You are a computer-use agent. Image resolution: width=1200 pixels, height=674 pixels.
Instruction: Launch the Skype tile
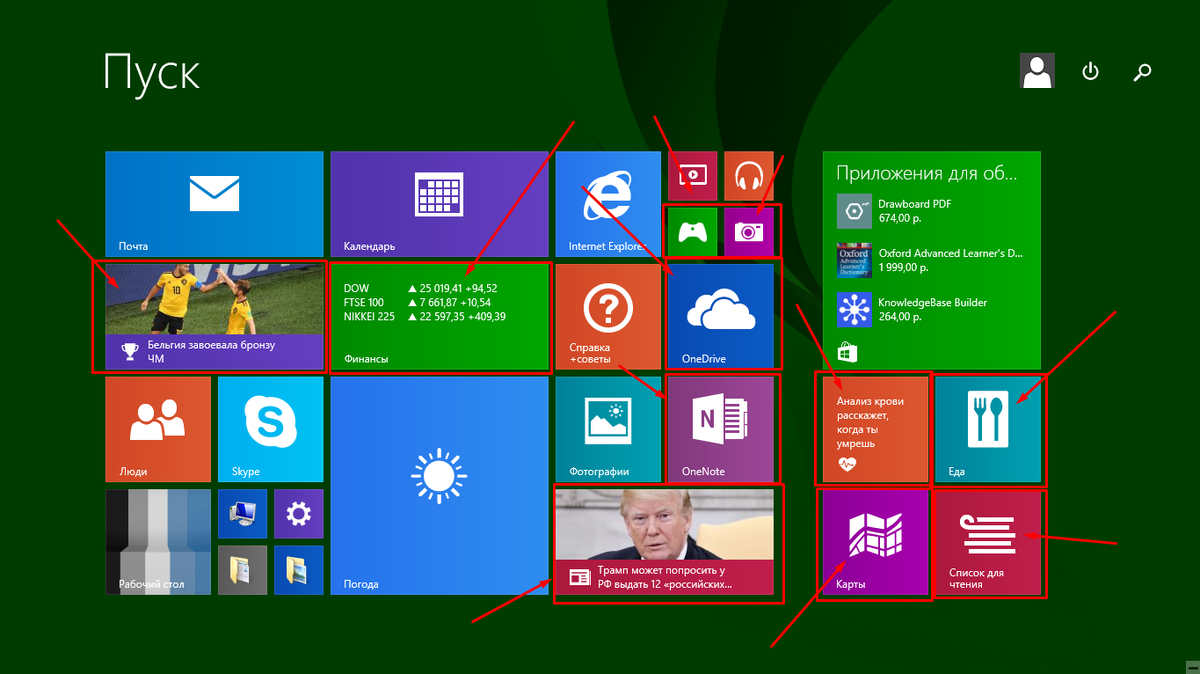tap(270, 429)
